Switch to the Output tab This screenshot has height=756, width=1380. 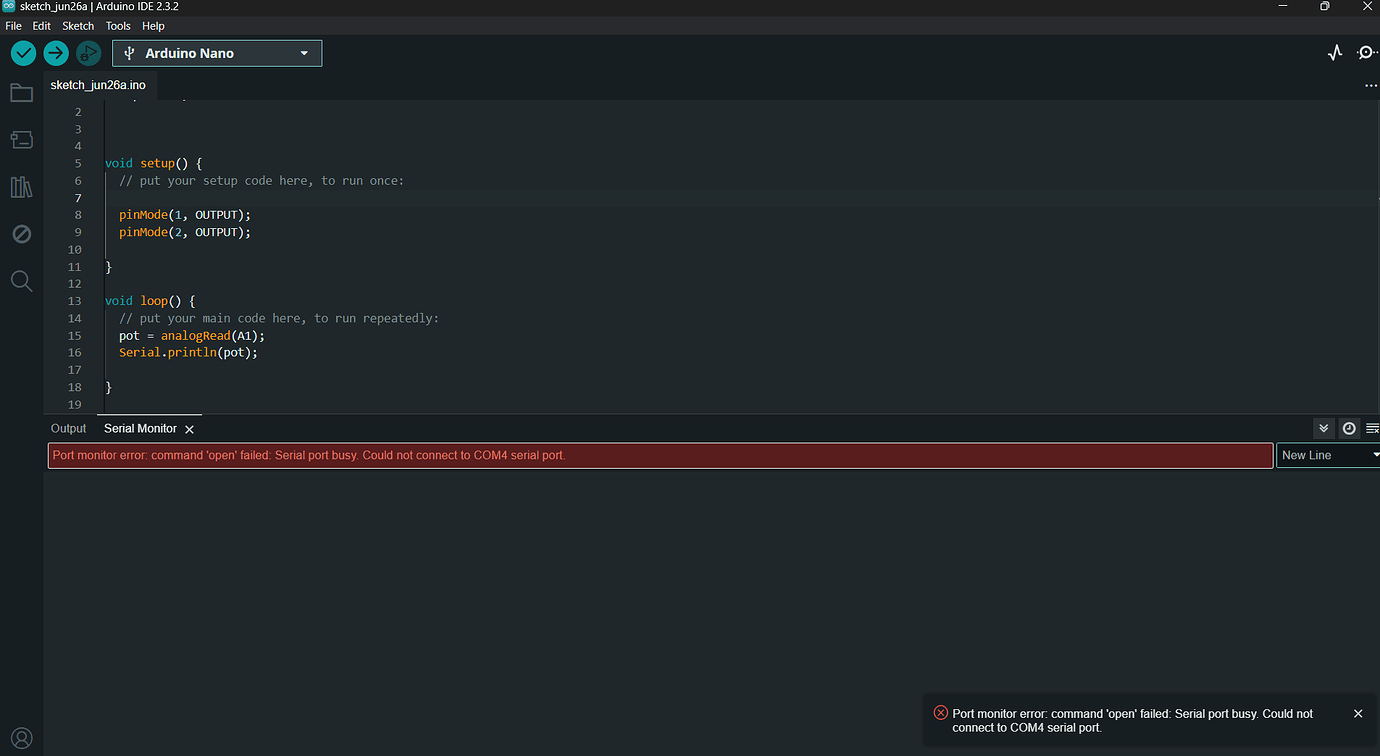click(x=67, y=428)
